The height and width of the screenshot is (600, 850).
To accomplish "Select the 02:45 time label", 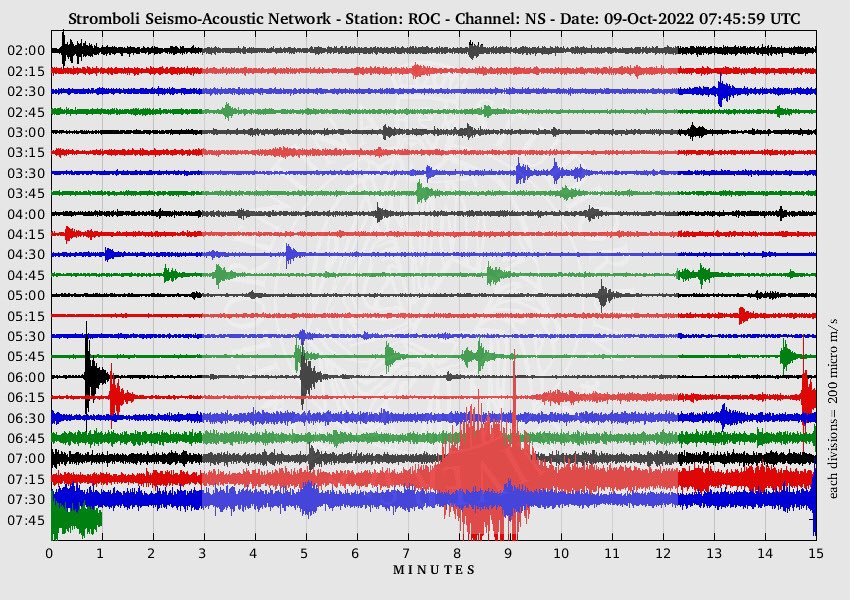I will [x=26, y=112].
